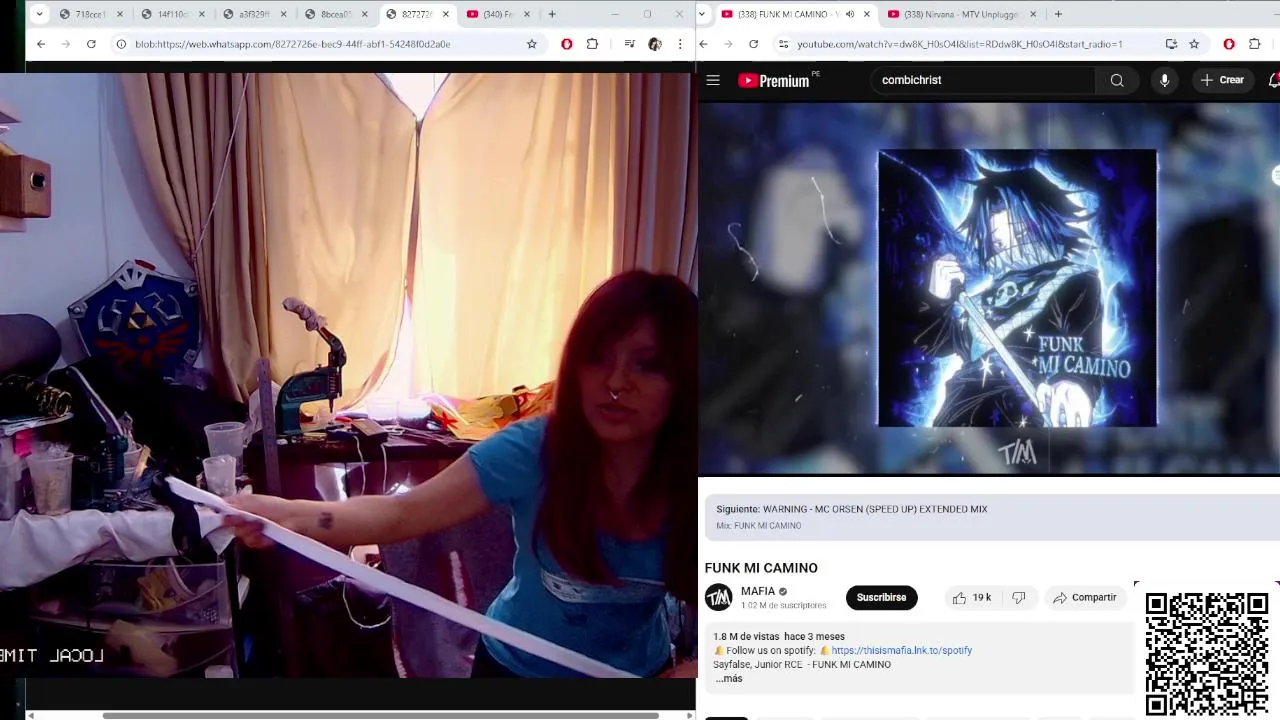Open the YouTube hamburger guide menu
The image size is (1280, 720).
(x=713, y=80)
